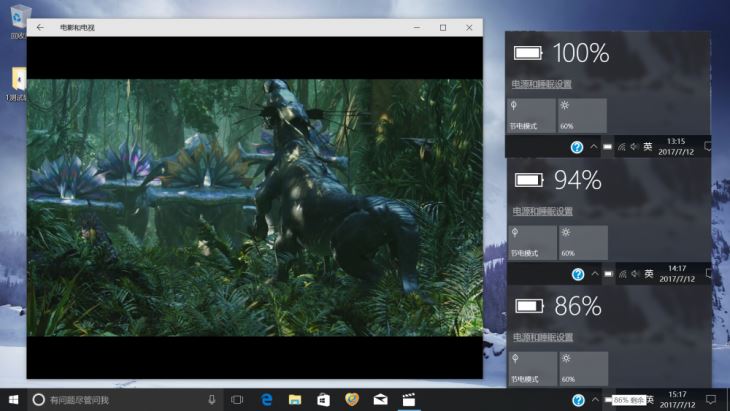Open 电源和睡眠设置 link under 86%
This screenshot has height=411, width=730.
click(543, 337)
